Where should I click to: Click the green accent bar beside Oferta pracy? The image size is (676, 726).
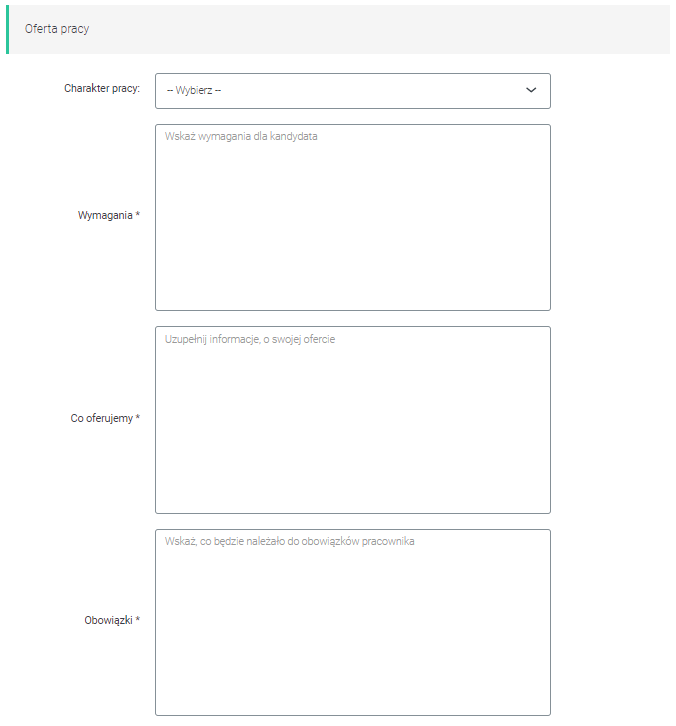[x=7, y=29]
